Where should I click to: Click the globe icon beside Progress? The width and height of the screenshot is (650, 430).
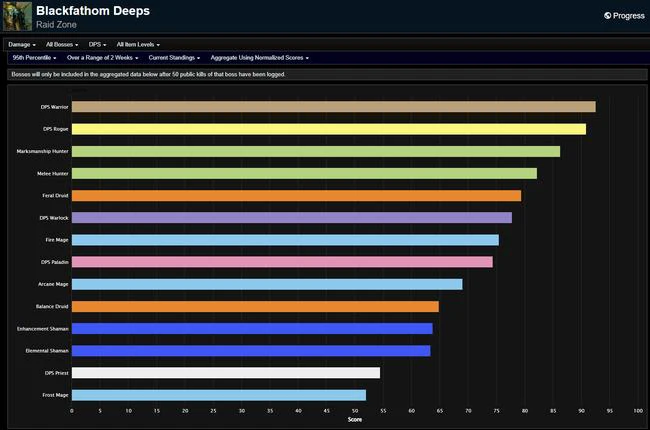point(607,16)
